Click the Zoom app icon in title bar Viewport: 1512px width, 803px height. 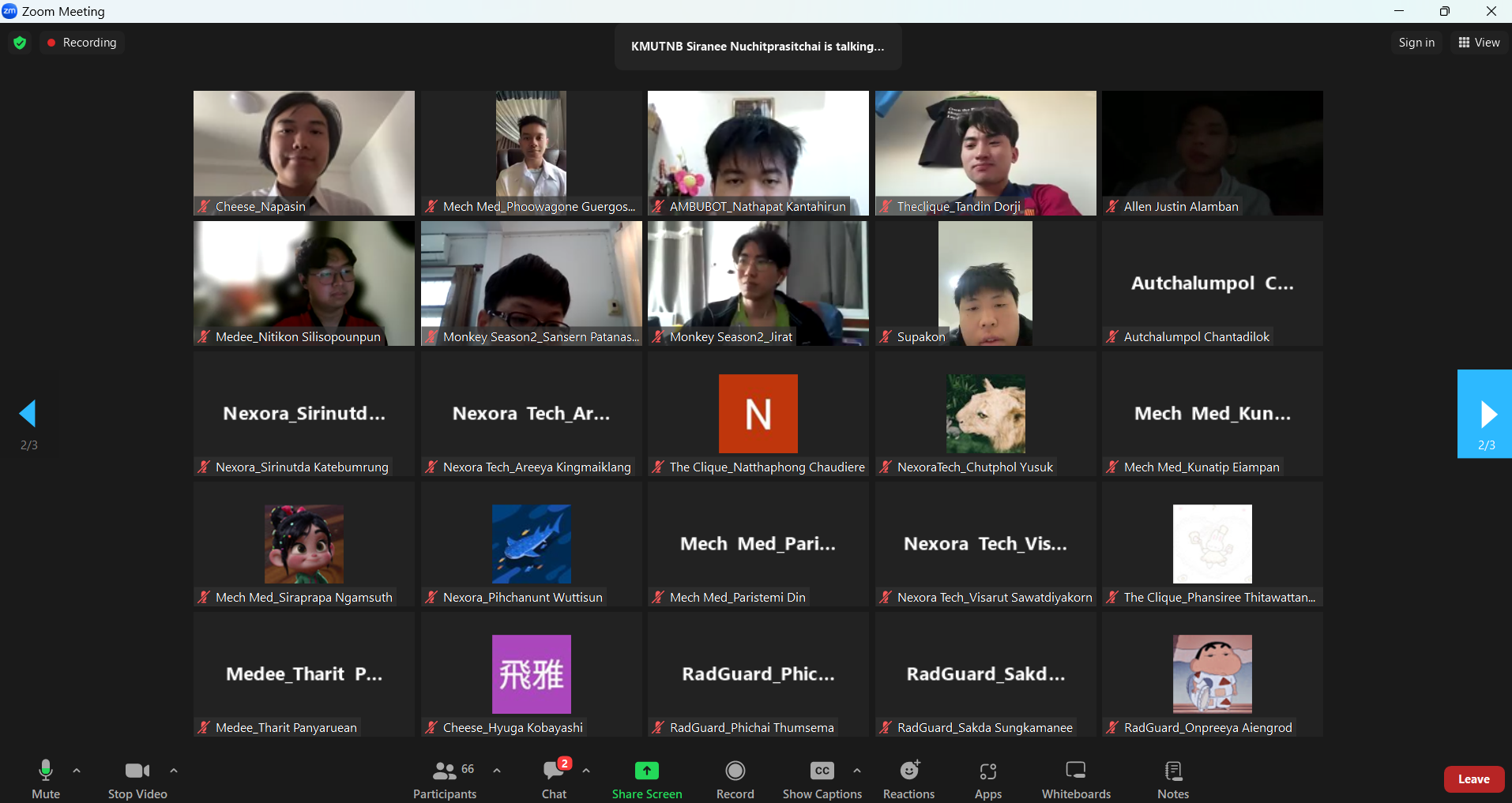click(9, 11)
